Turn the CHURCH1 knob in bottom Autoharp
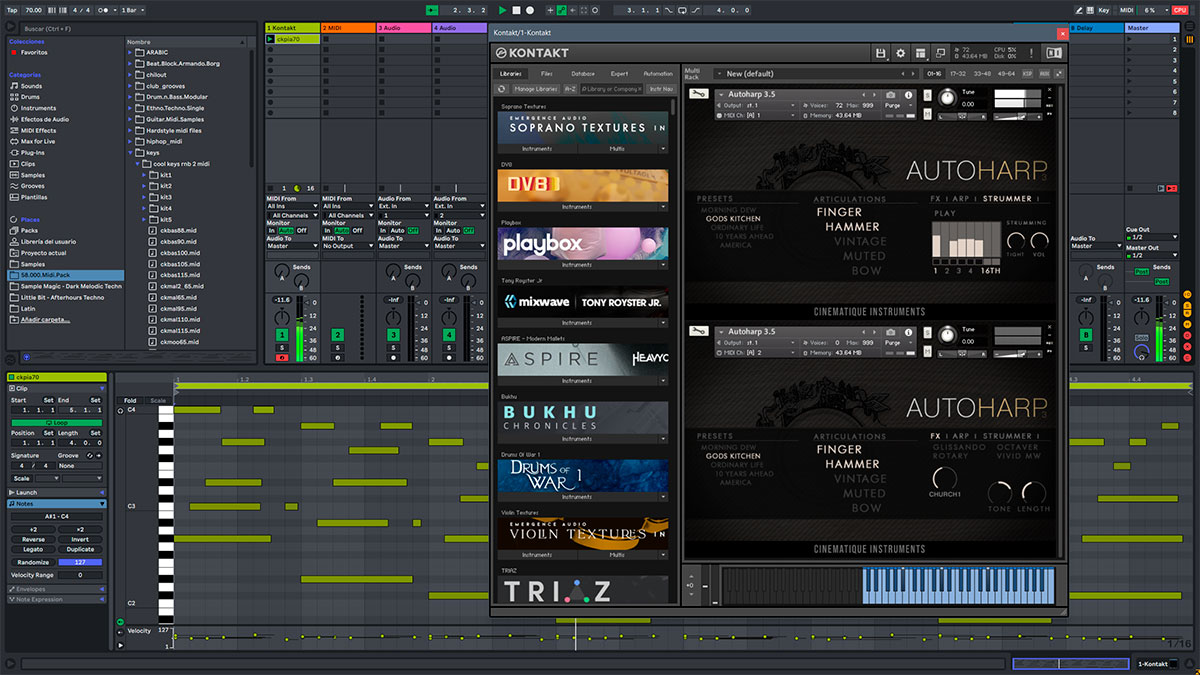 coord(945,477)
